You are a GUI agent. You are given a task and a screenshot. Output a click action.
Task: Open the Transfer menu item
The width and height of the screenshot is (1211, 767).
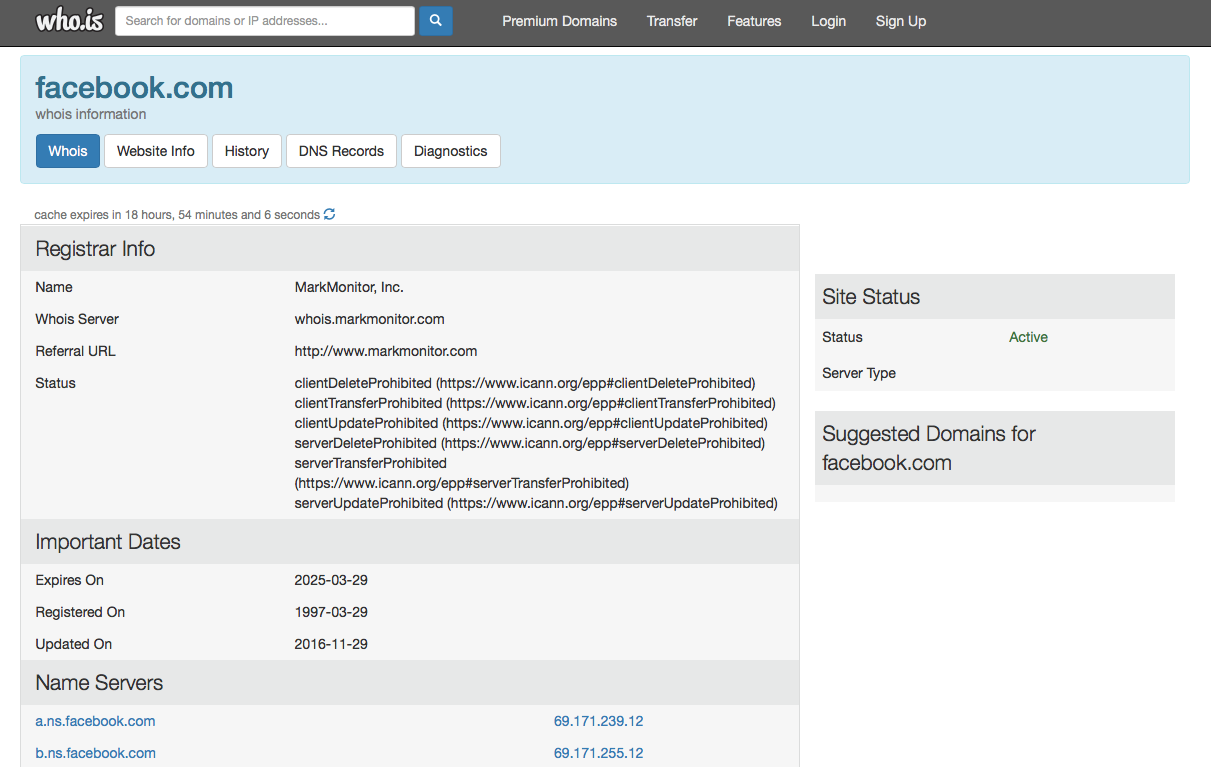click(x=672, y=21)
